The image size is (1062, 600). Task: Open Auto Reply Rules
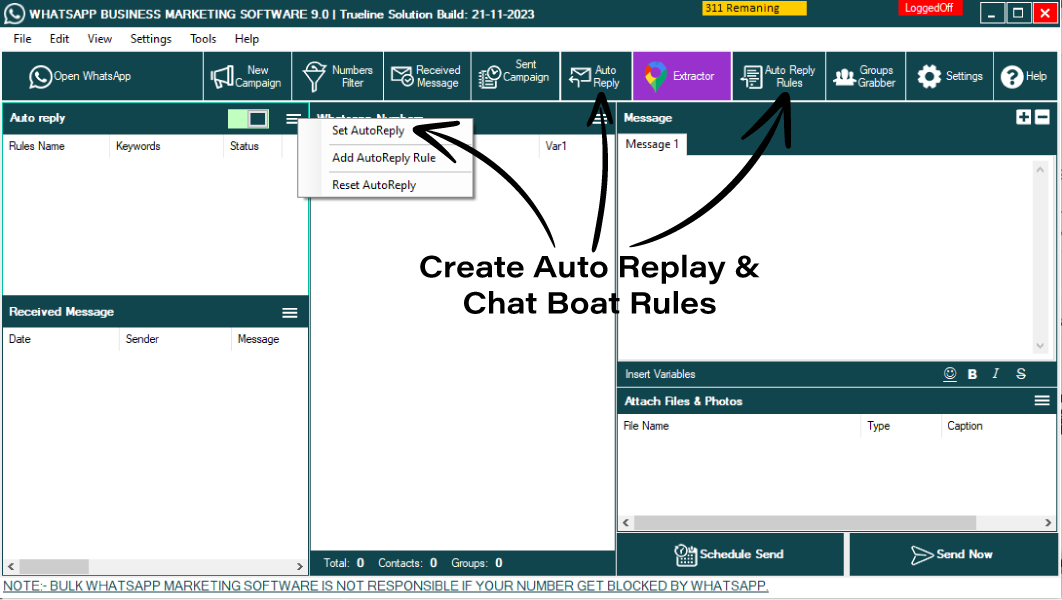[x=778, y=76]
